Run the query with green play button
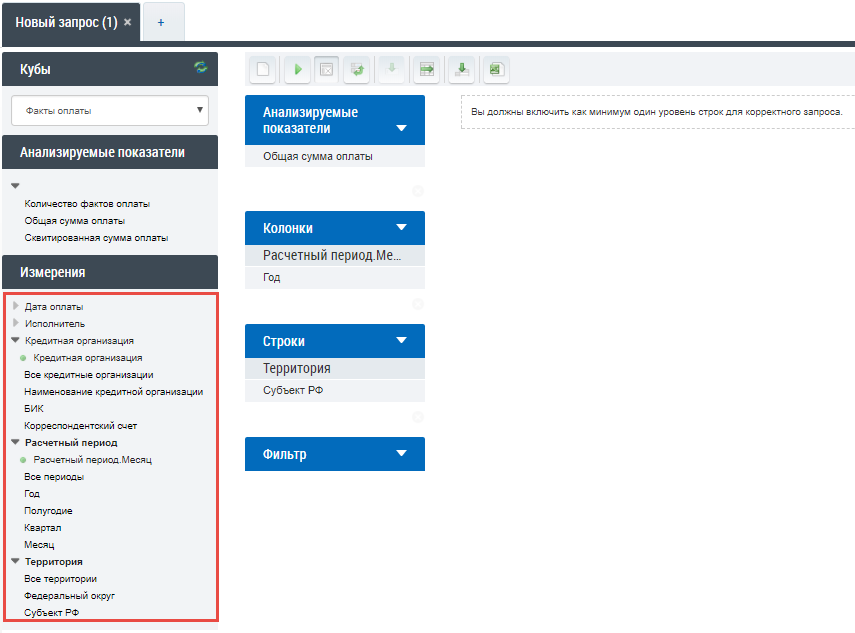 (297, 69)
